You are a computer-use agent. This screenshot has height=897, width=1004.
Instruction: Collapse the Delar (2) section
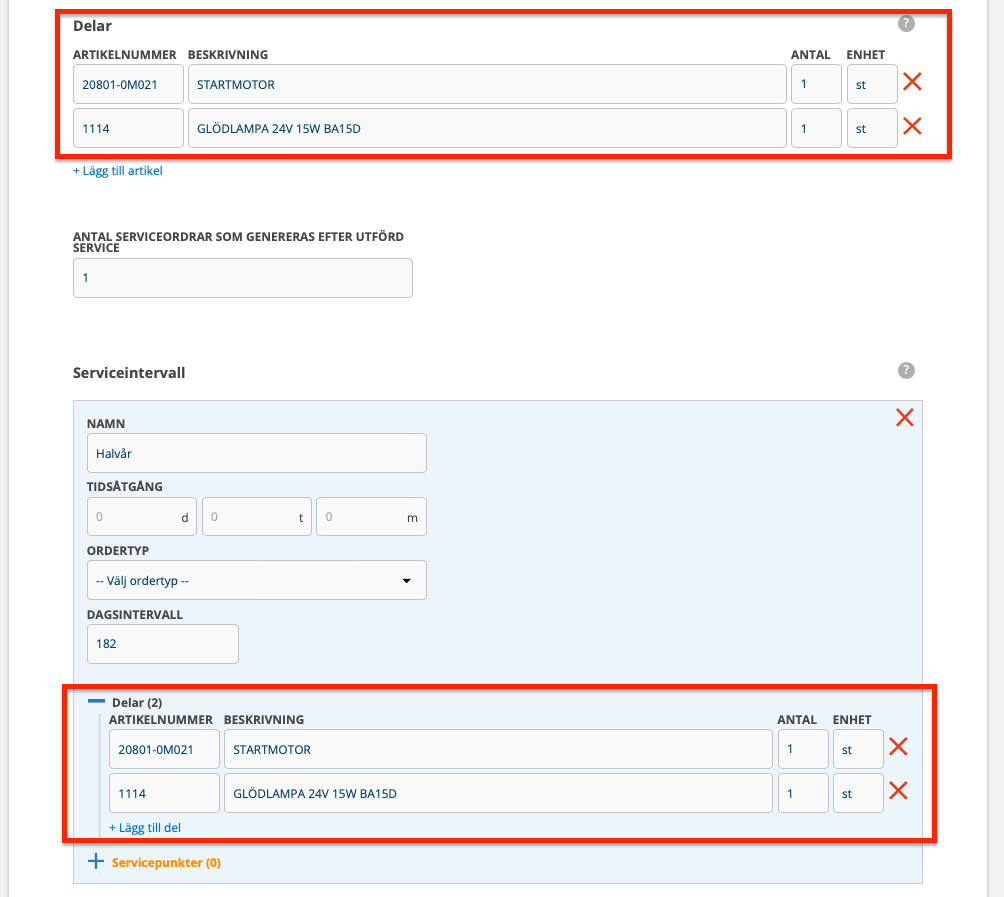pos(97,702)
